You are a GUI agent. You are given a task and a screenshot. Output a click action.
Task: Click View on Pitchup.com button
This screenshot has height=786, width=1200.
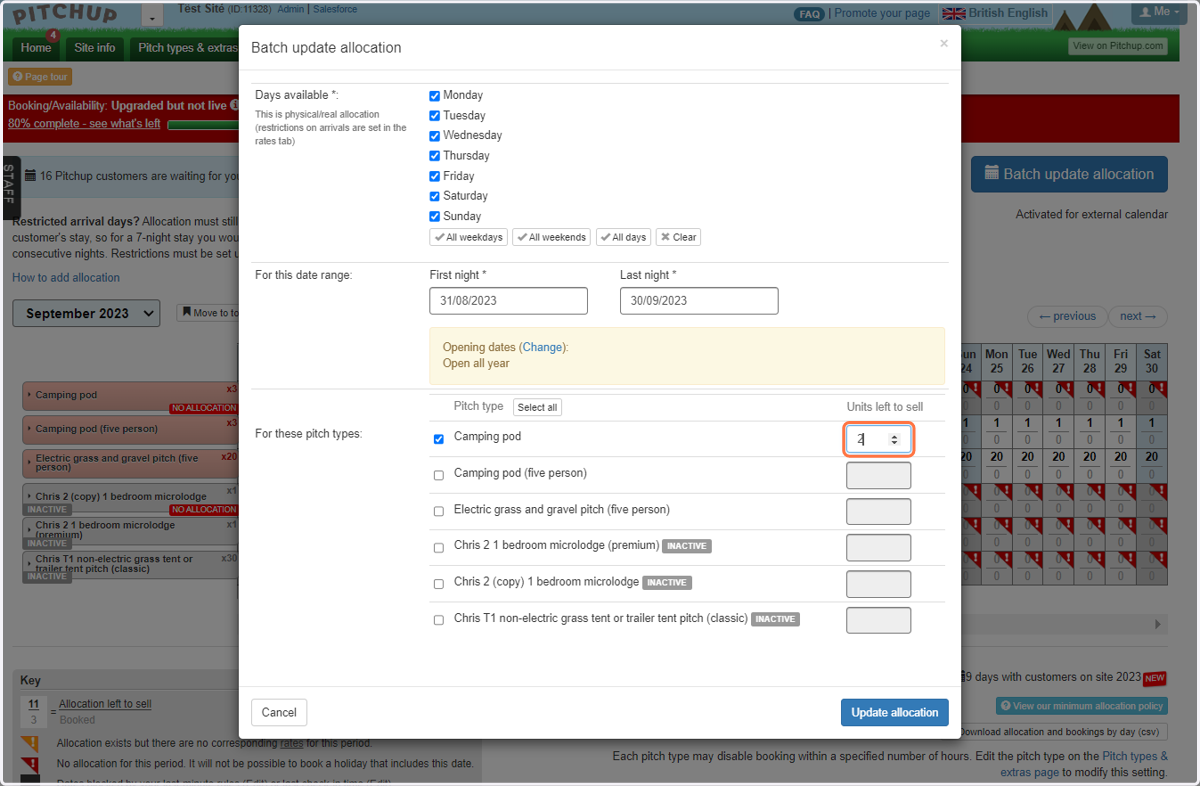[1118, 46]
